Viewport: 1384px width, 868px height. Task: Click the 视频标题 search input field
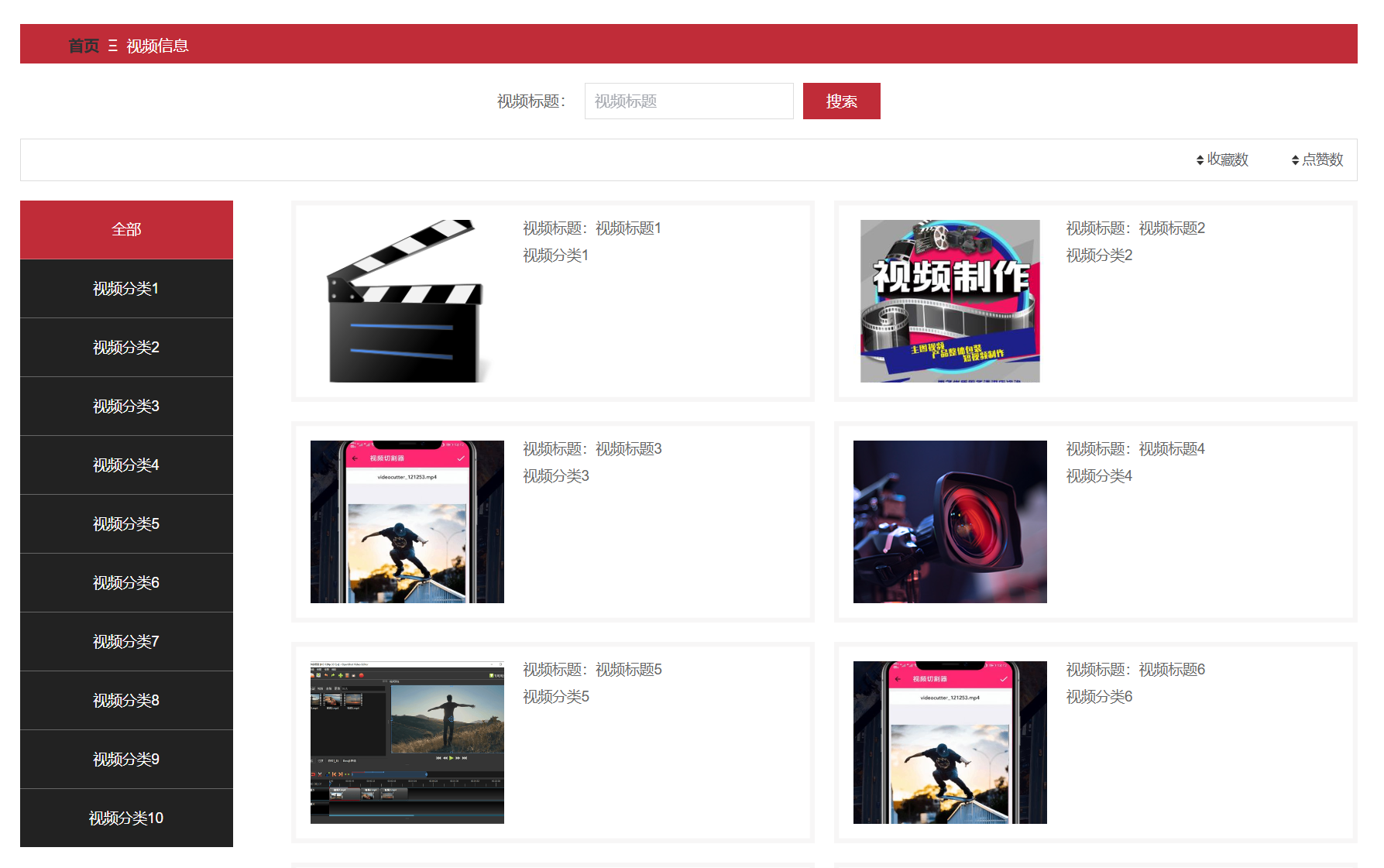689,101
